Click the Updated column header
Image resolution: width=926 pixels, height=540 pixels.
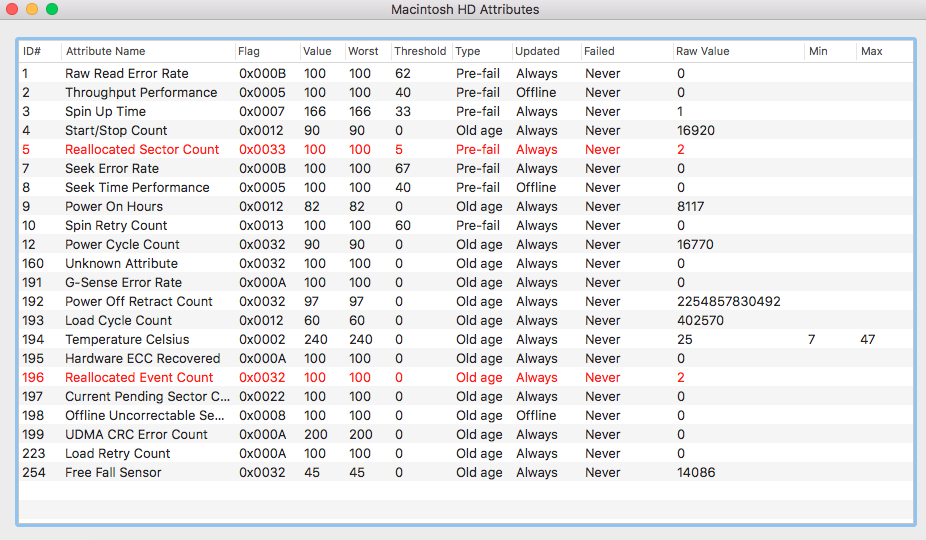[546, 51]
